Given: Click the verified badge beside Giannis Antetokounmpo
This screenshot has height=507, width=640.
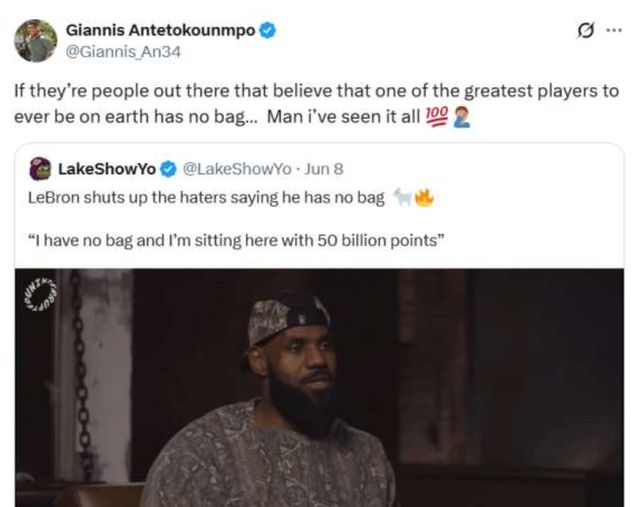Looking at the screenshot, I should coord(267,31).
